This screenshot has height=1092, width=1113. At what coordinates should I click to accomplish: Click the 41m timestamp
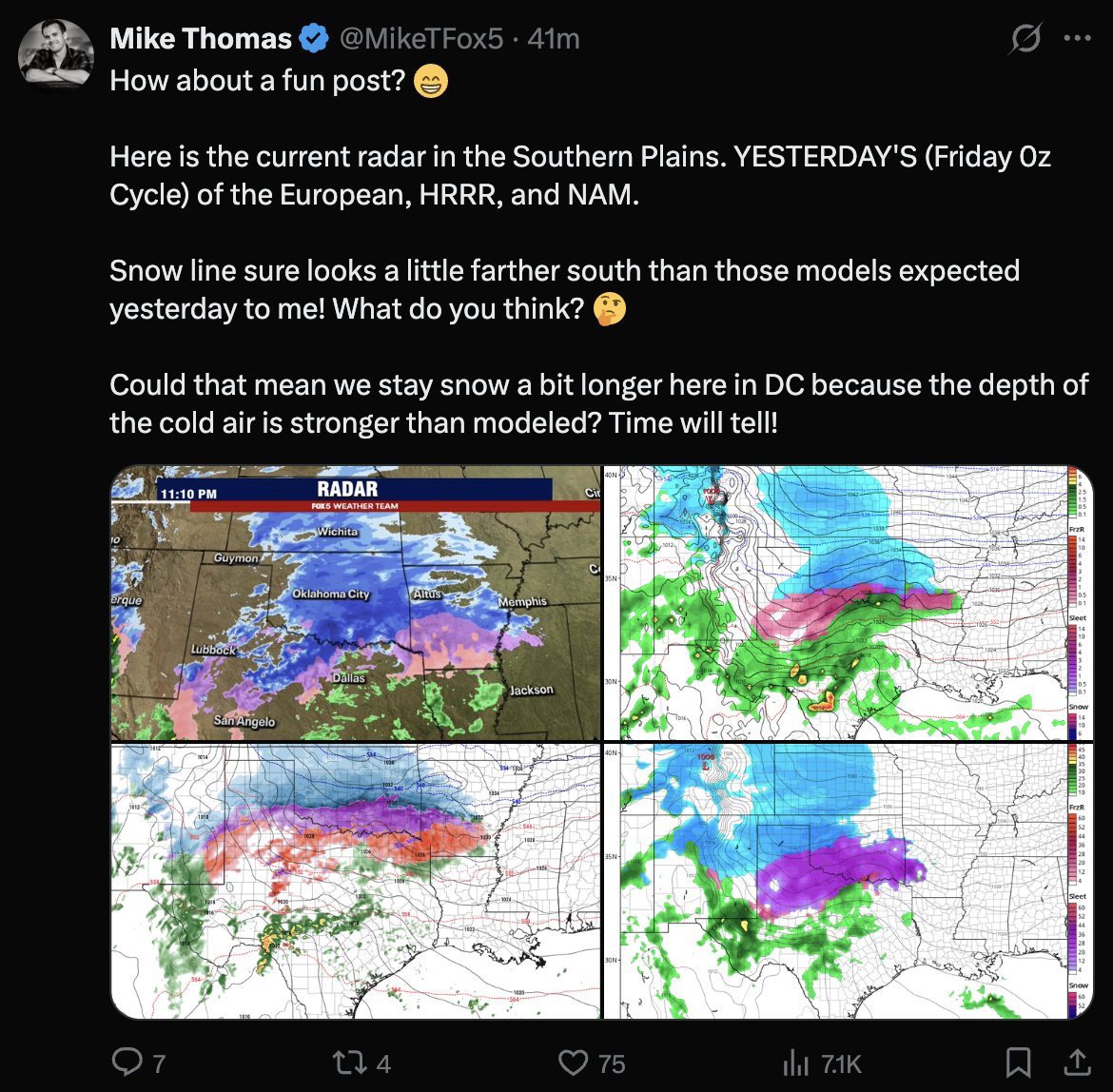click(x=554, y=39)
